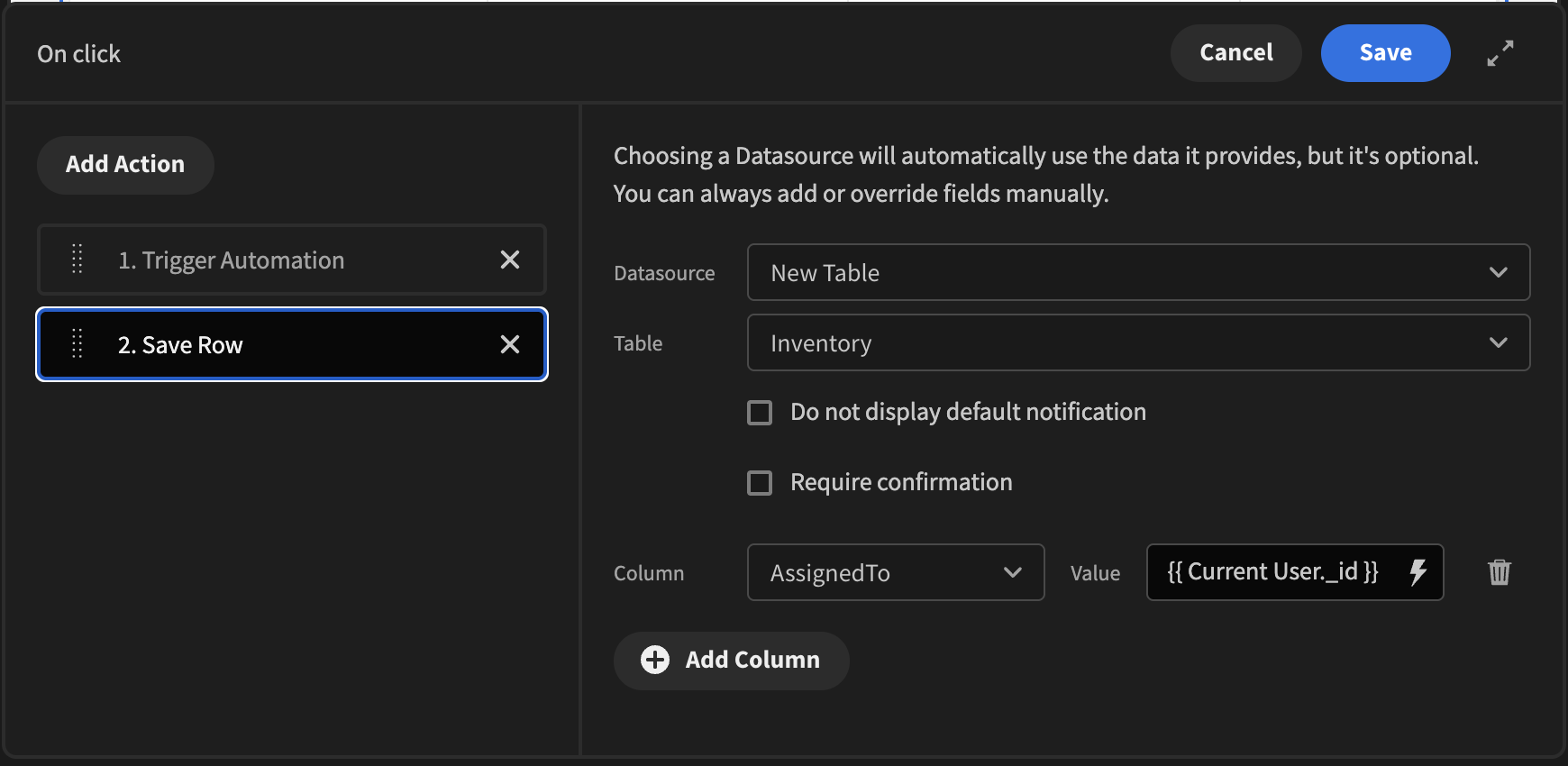This screenshot has height=766, width=1568.
Task: Select the Save Row action item
Action: [x=270, y=344]
